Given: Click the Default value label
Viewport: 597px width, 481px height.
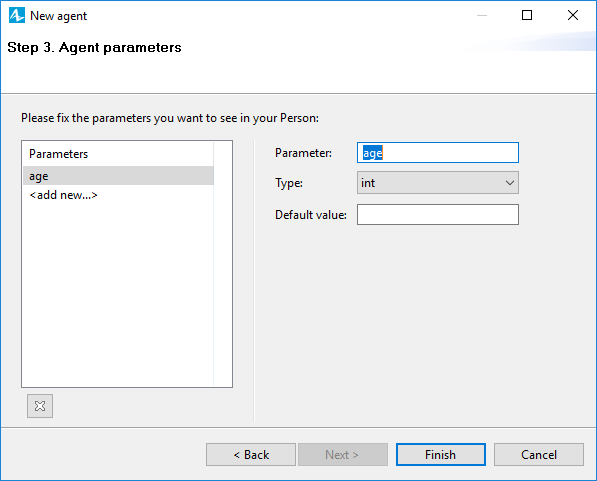Looking at the screenshot, I should [x=311, y=215].
